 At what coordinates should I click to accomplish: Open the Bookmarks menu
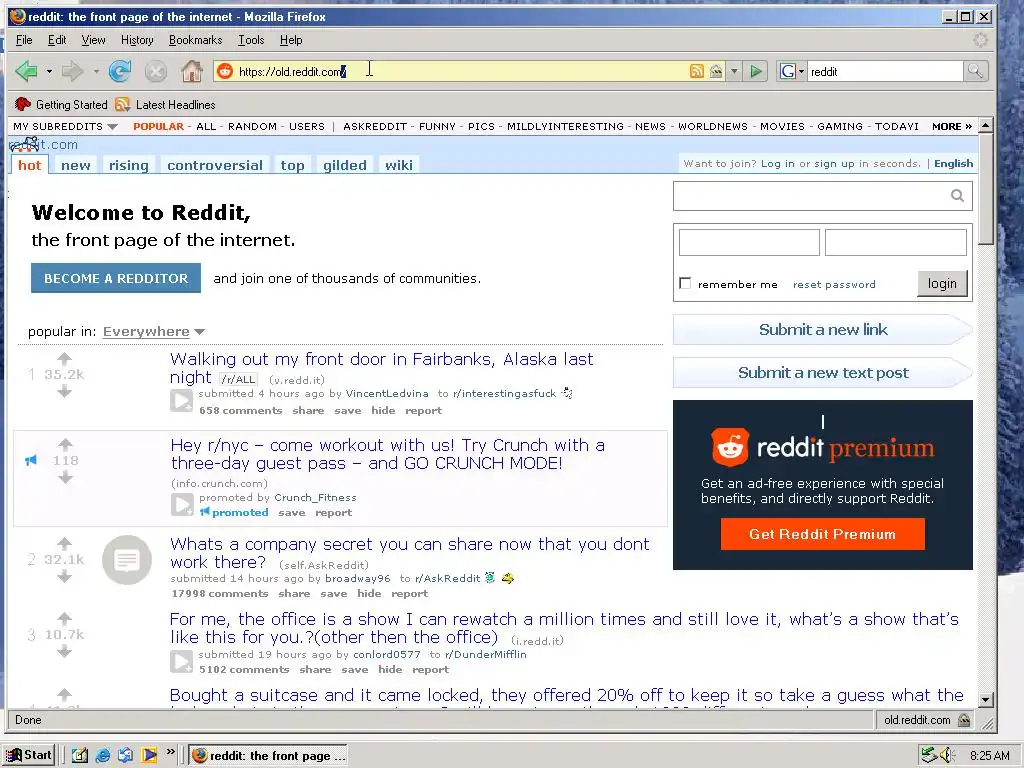click(195, 40)
